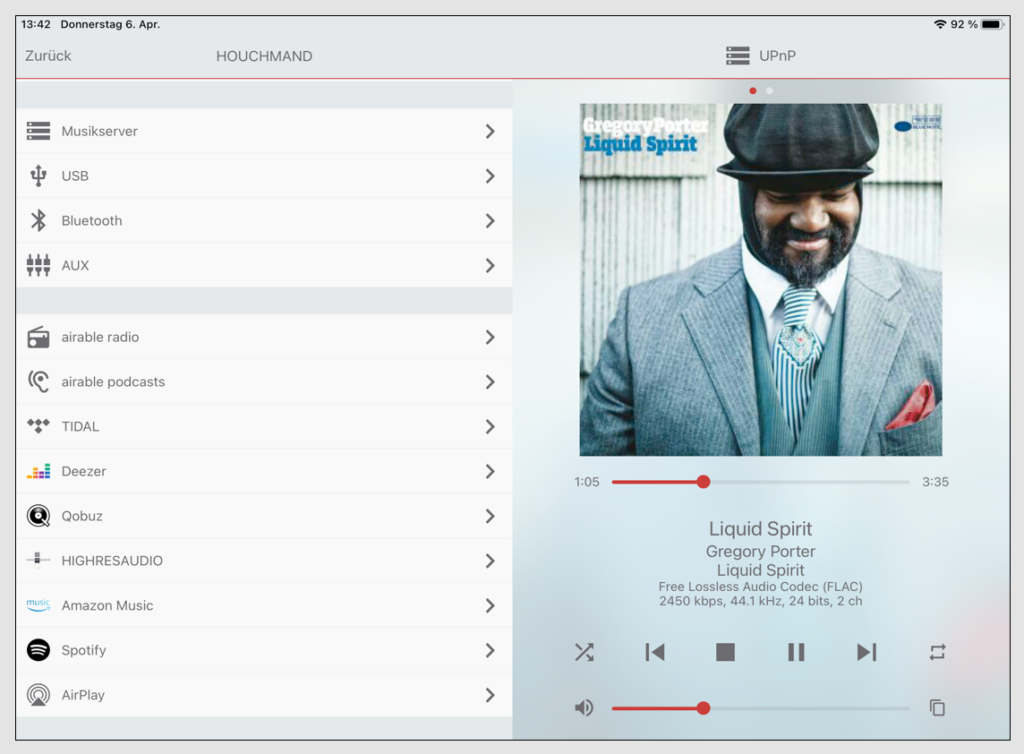Check the Wi-Fi status icon
1024x754 pixels.
940,24
